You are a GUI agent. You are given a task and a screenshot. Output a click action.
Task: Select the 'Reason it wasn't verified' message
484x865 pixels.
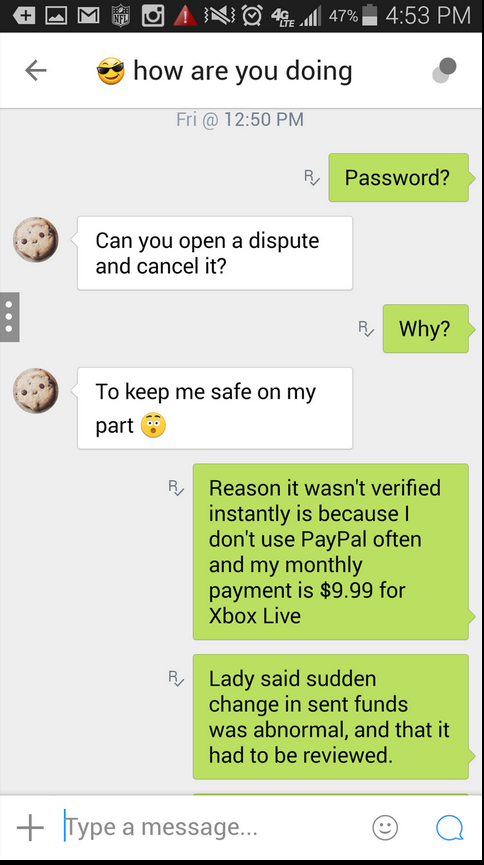pos(331,552)
